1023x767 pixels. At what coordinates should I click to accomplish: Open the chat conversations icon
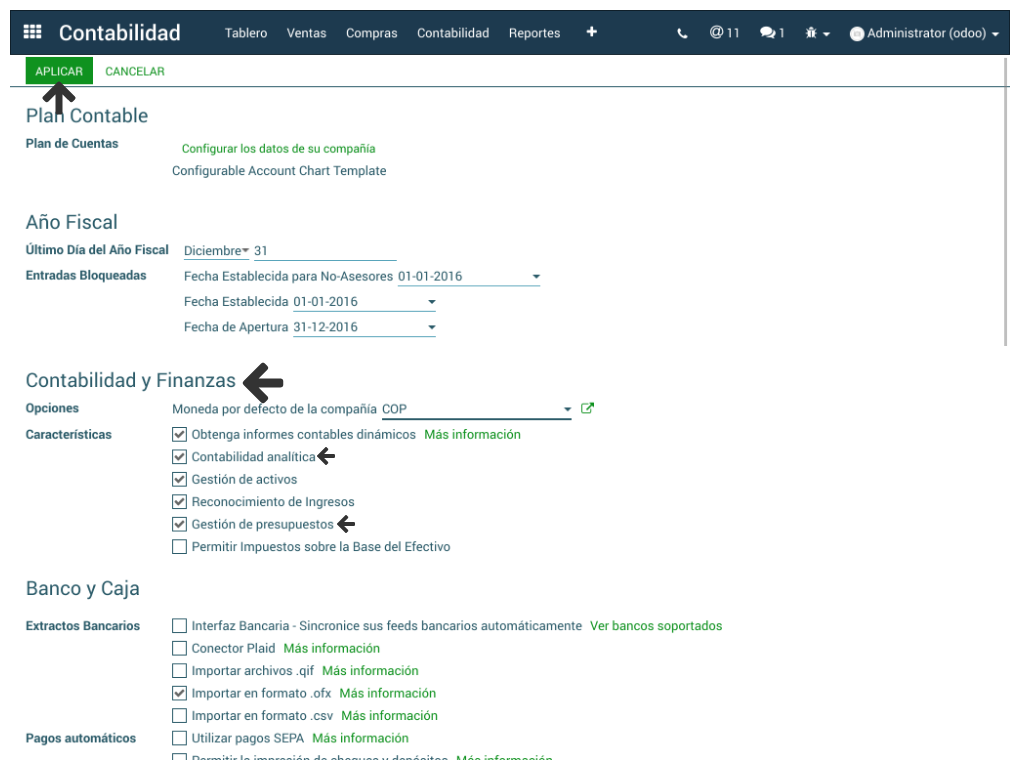click(771, 33)
